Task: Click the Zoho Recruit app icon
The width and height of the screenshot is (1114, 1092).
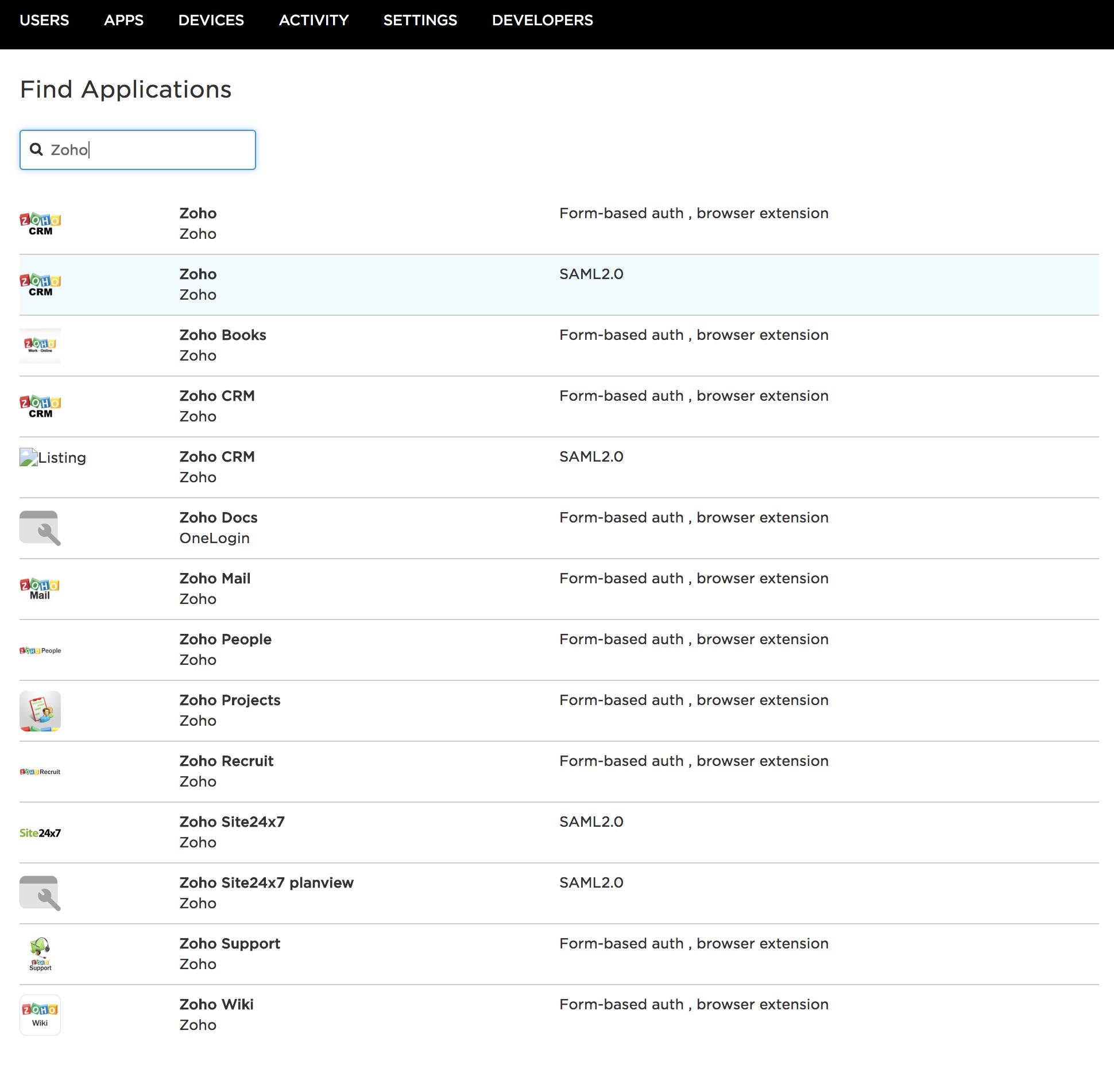Action: pos(40,771)
